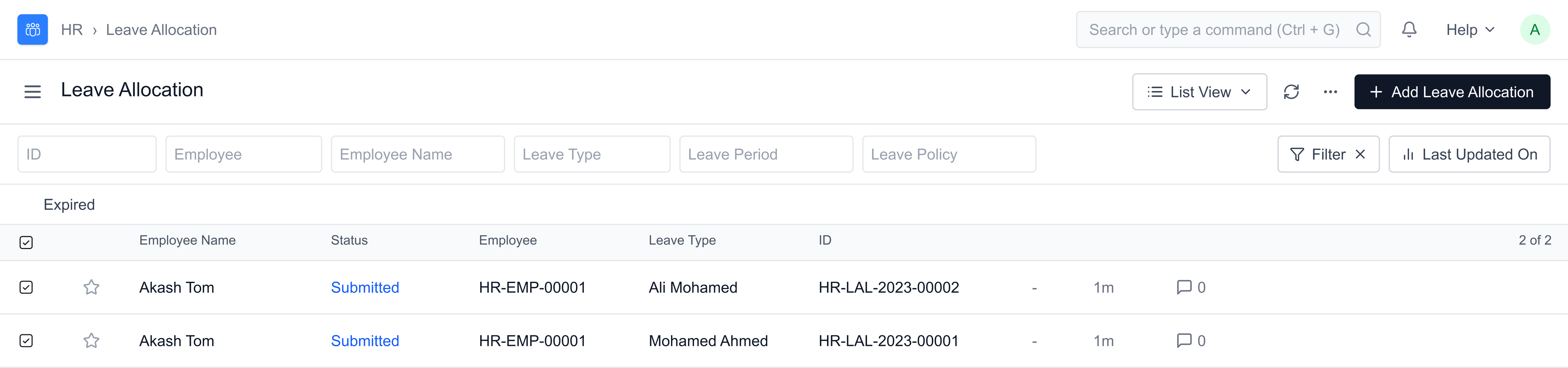The width and height of the screenshot is (1568, 368).
Task: Toggle the sidebar hamburger menu
Action: pos(32,92)
